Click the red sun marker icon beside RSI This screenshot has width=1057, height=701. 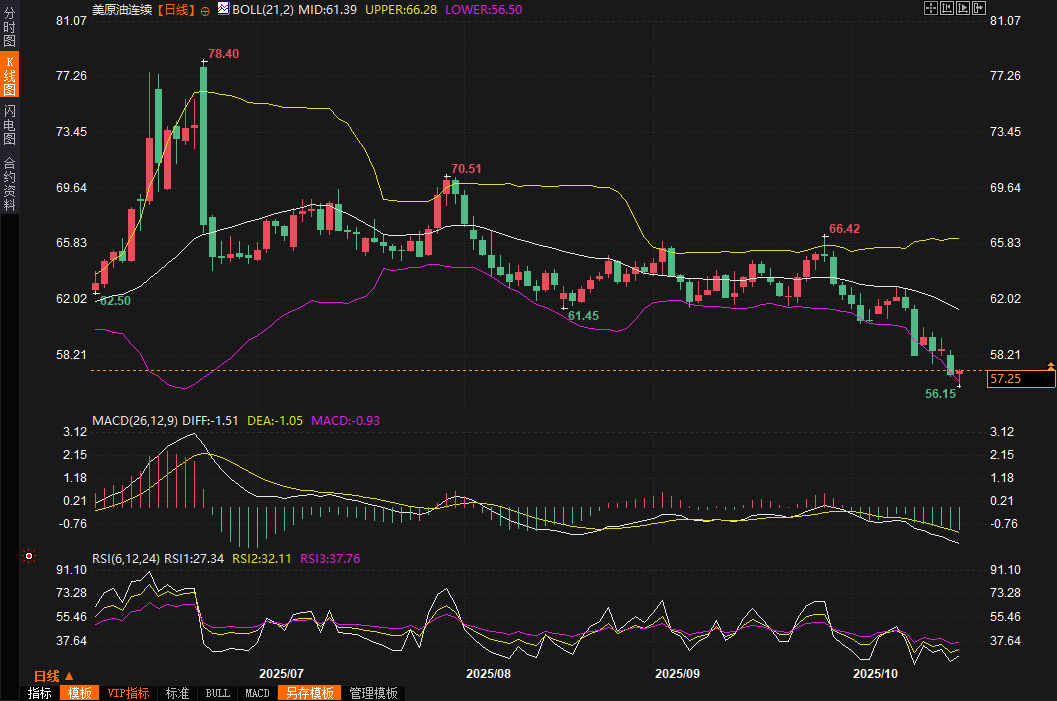point(29,556)
